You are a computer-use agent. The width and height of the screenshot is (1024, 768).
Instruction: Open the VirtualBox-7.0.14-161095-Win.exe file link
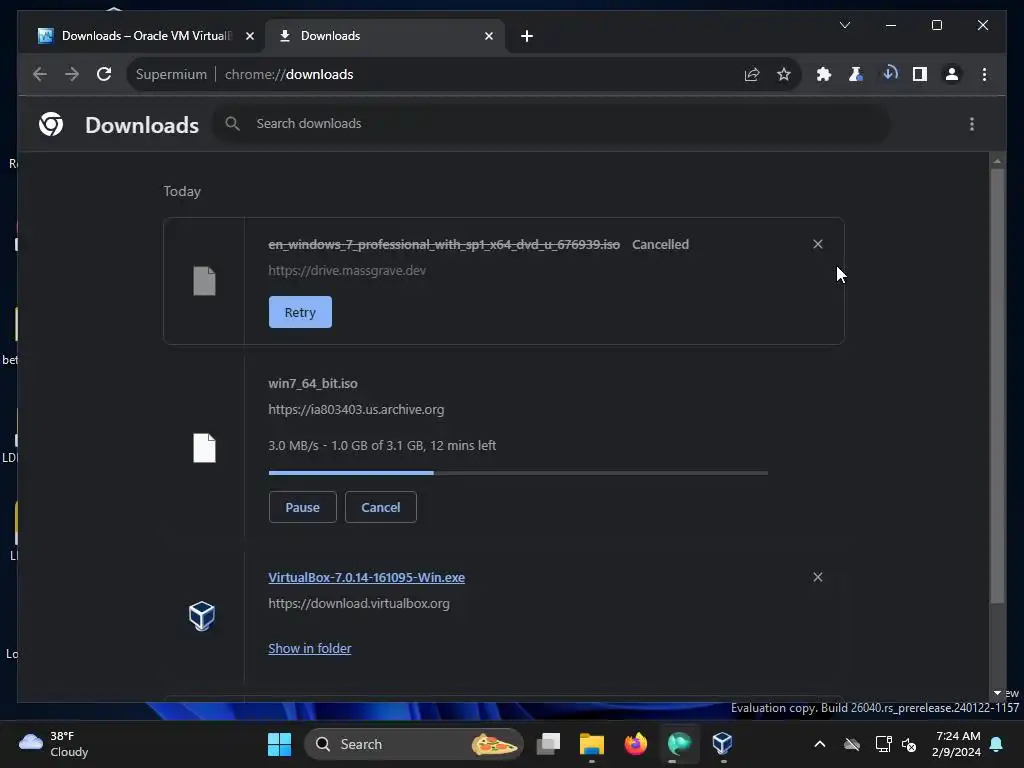tap(366, 577)
